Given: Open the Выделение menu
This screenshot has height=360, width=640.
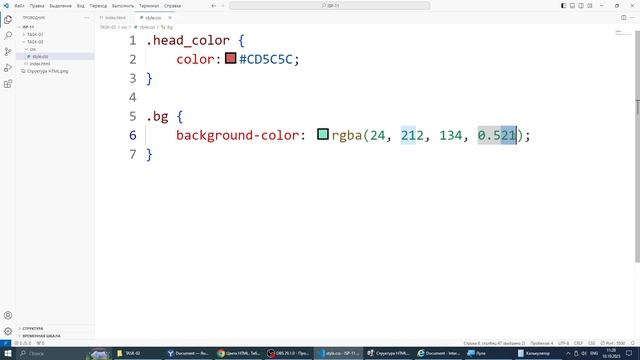Looking at the screenshot, I should pos(60,6).
